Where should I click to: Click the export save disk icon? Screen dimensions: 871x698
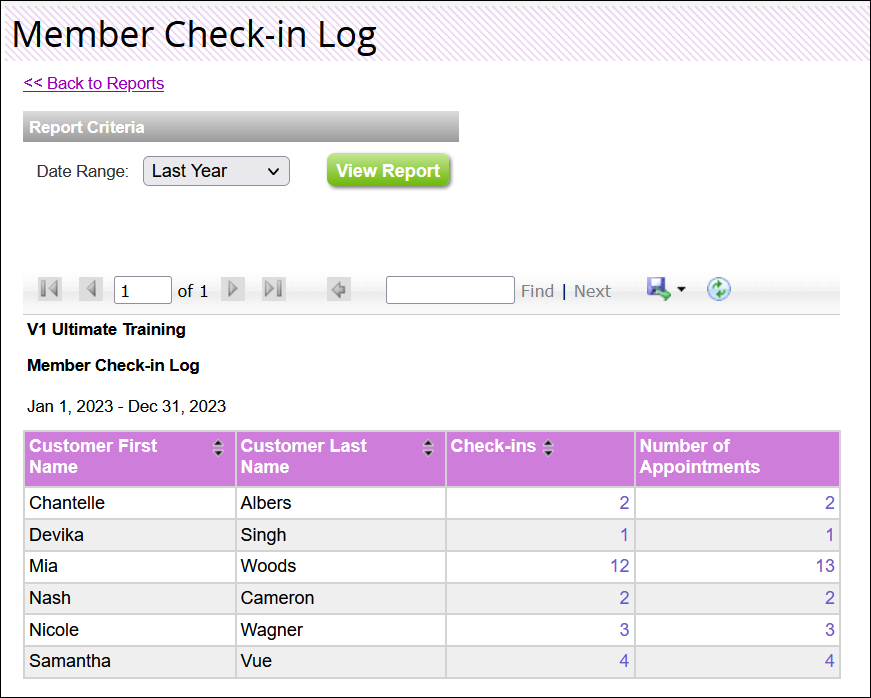click(x=659, y=289)
